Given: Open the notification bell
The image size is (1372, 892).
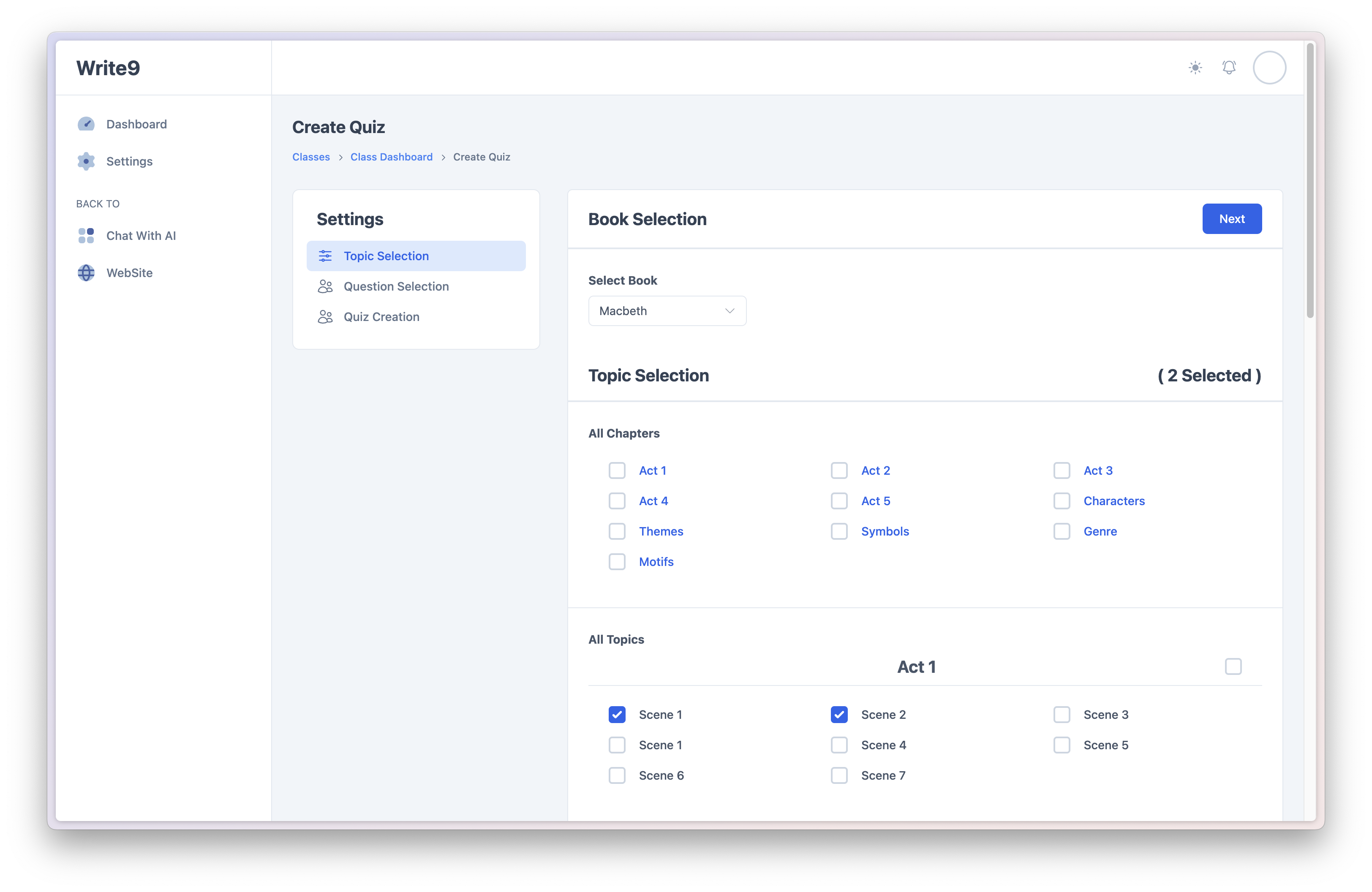Looking at the screenshot, I should [1229, 68].
